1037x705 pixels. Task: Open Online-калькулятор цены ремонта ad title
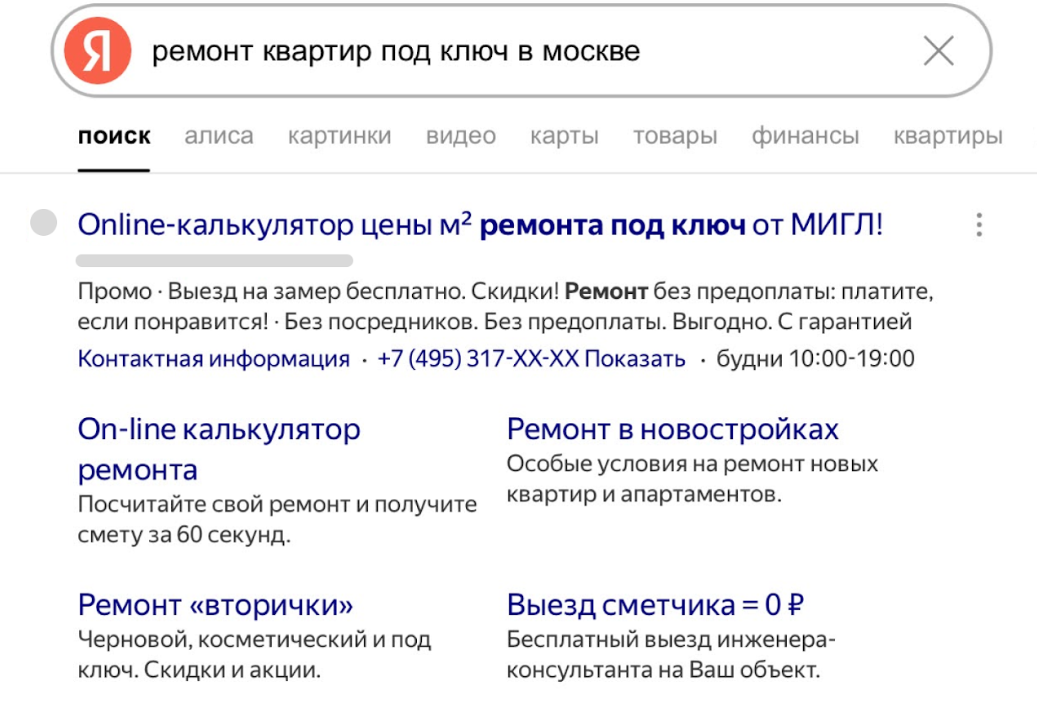click(x=480, y=225)
